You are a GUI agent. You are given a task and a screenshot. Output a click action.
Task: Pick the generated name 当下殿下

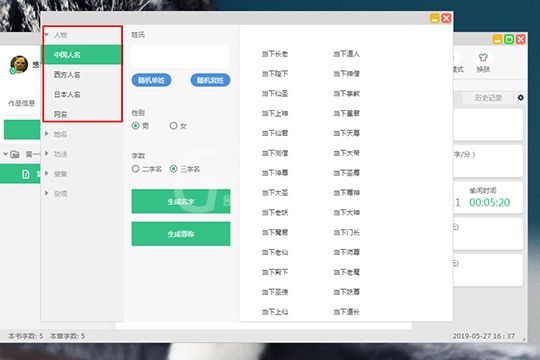275,272
